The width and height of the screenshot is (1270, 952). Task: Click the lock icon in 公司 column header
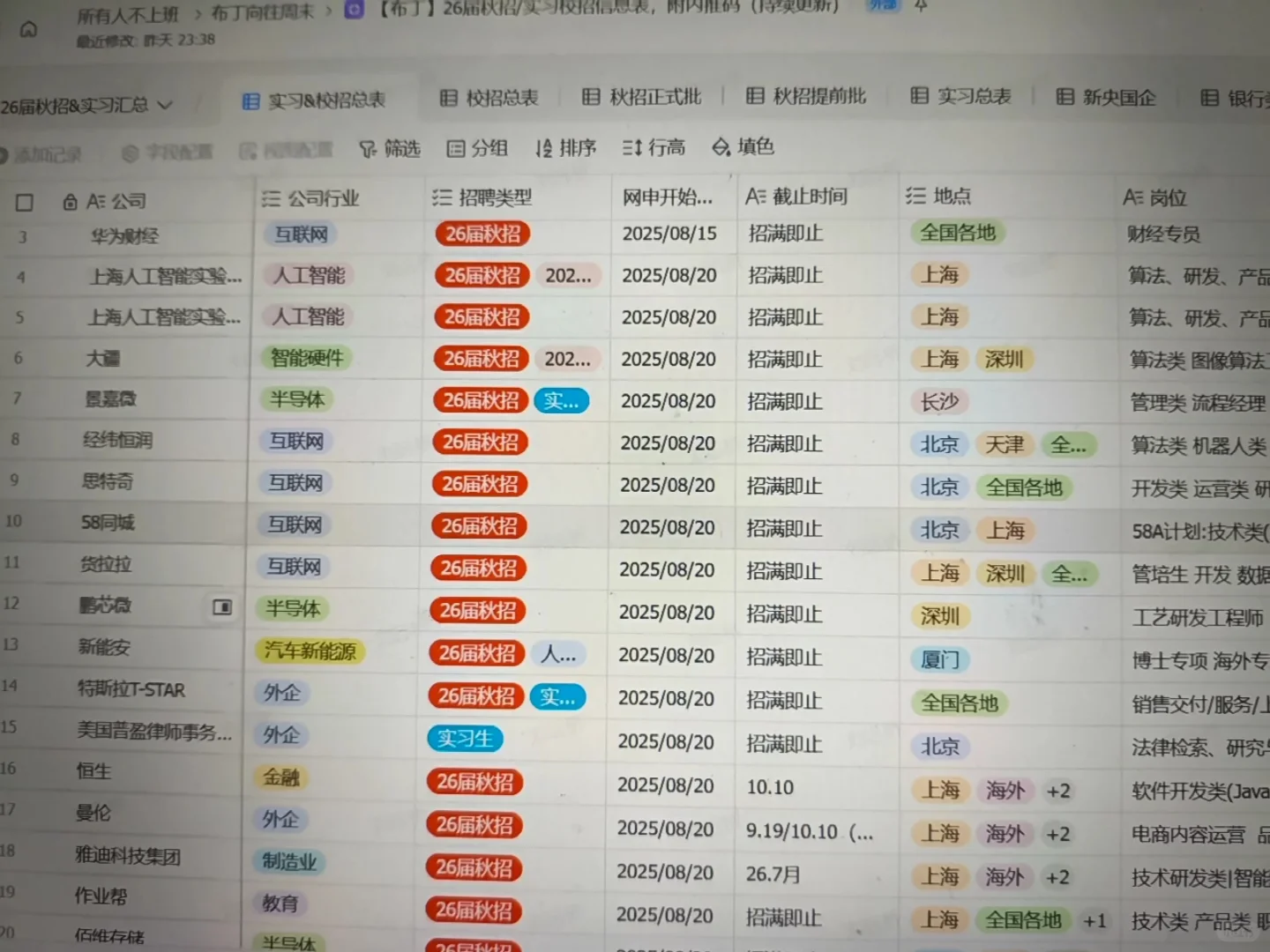[70, 202]
